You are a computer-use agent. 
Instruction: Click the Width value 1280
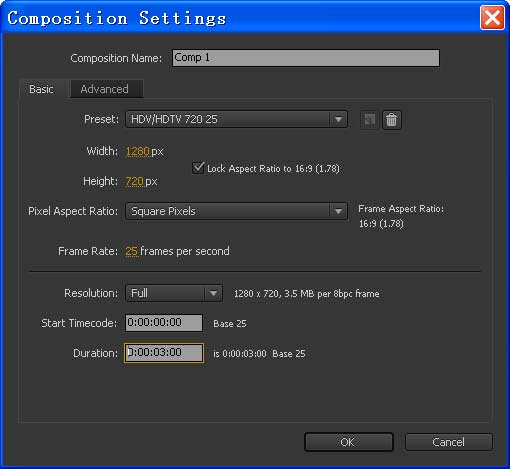click(137, 151)
